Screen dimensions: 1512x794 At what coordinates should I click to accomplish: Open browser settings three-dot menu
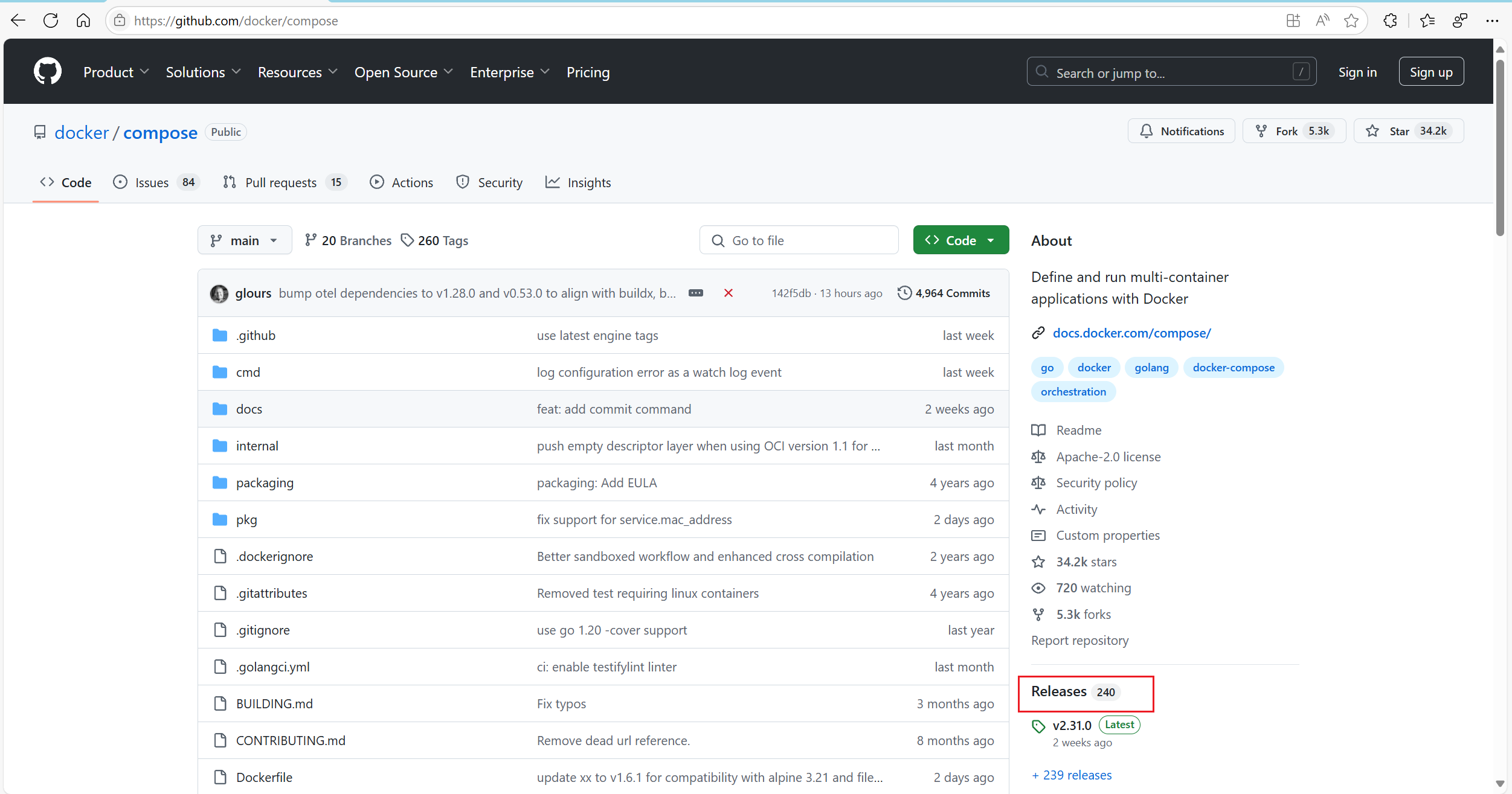coord(1492,21)
